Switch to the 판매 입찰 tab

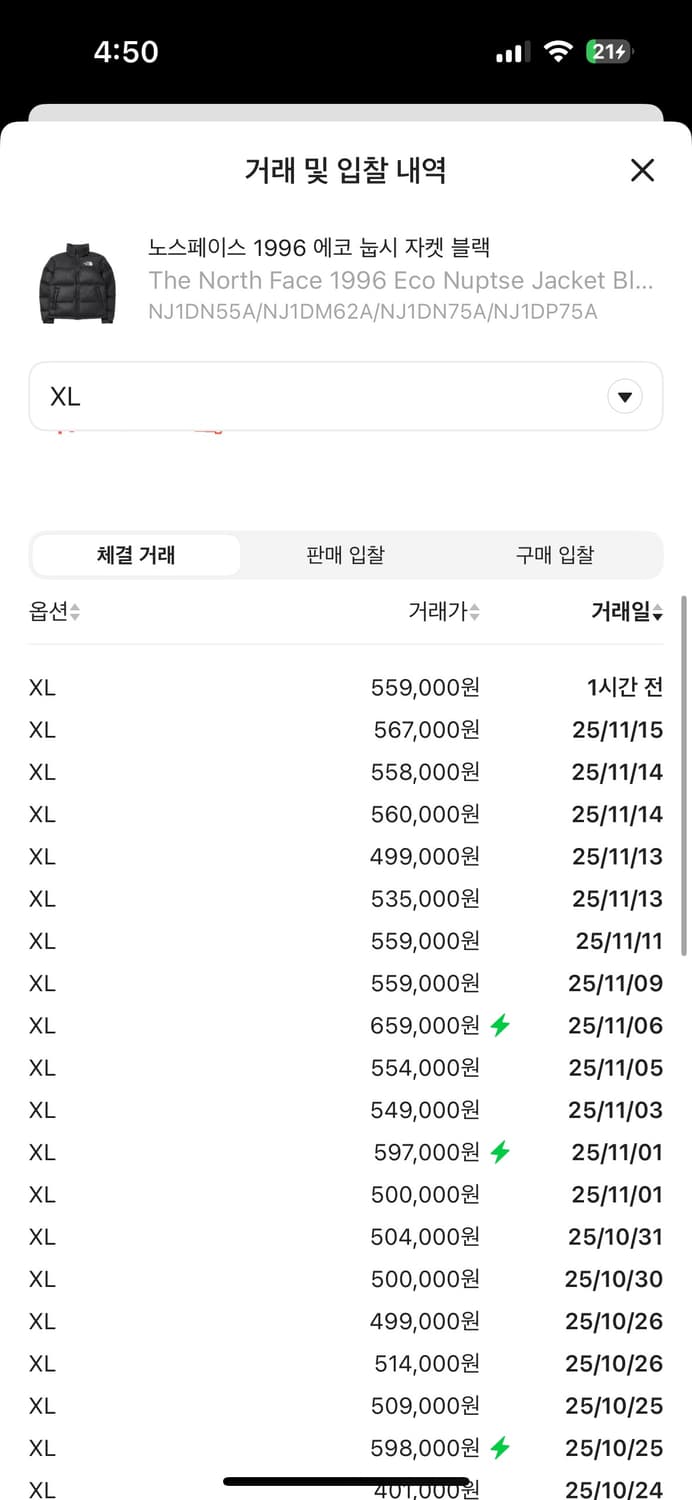[x=344, y=555]
